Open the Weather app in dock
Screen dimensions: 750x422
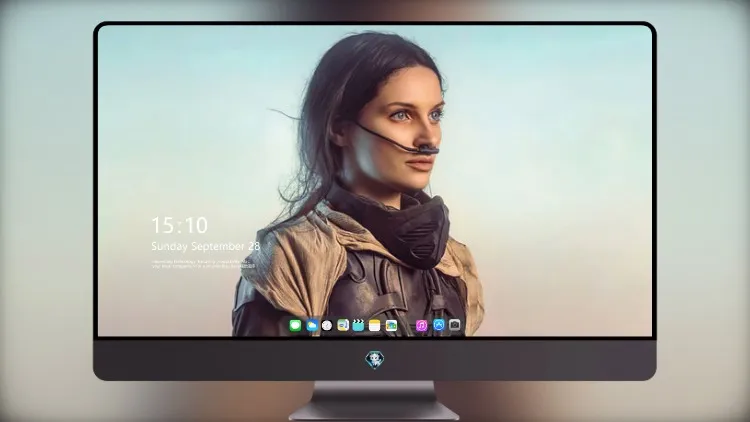pyautogui.click(x=311, y=326)
